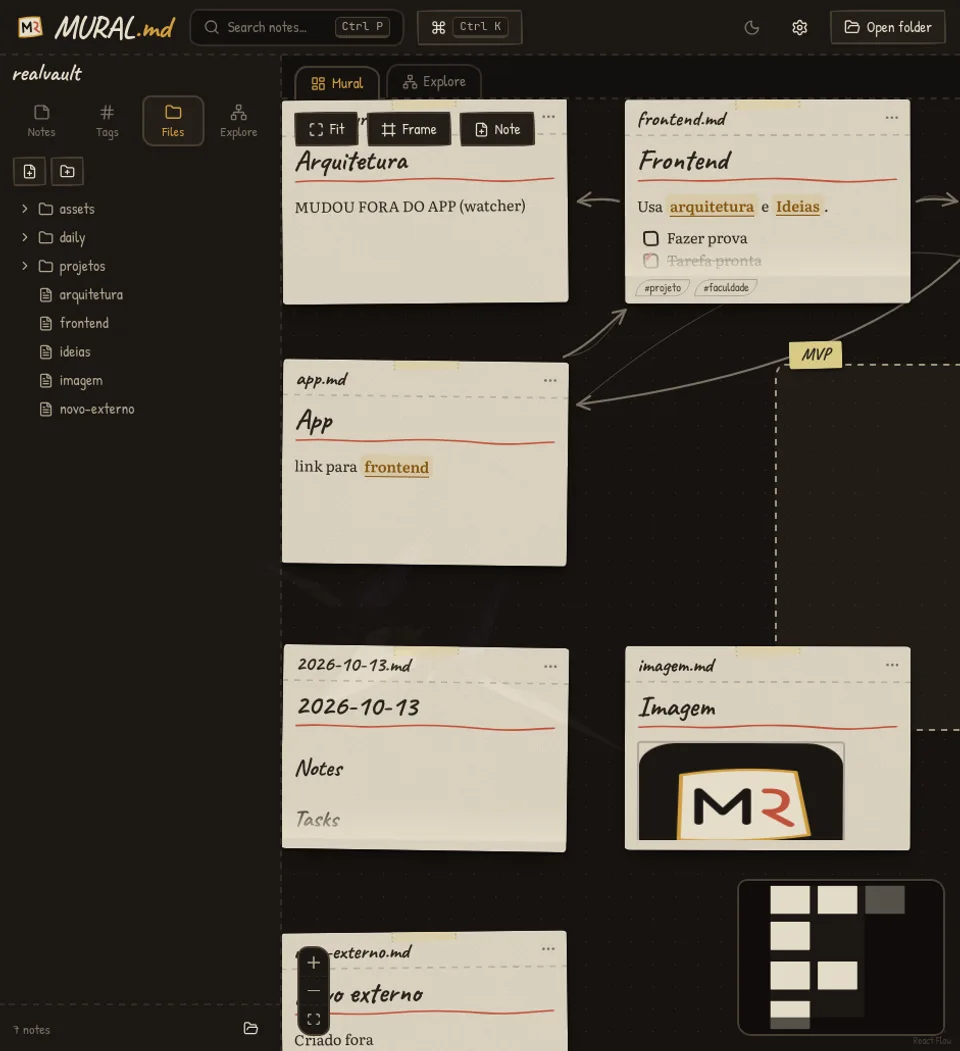
Task: Select the Files sidebar tab
Action: (x=173, y=121)
